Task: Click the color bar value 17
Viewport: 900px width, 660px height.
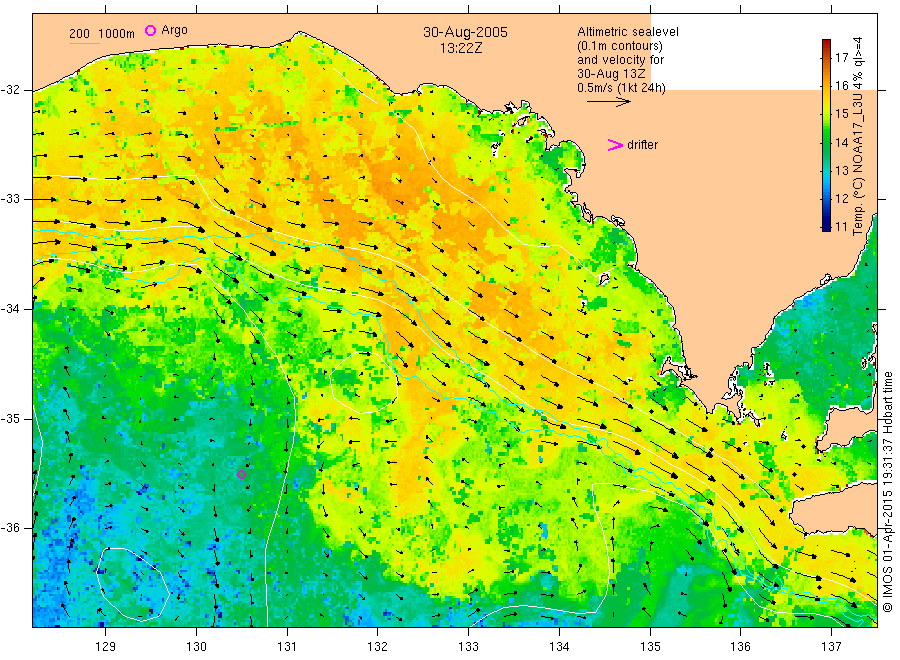Action: coord(841,57)
